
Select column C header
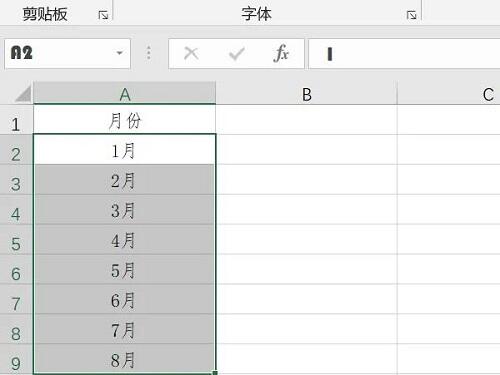coord(449,94)
